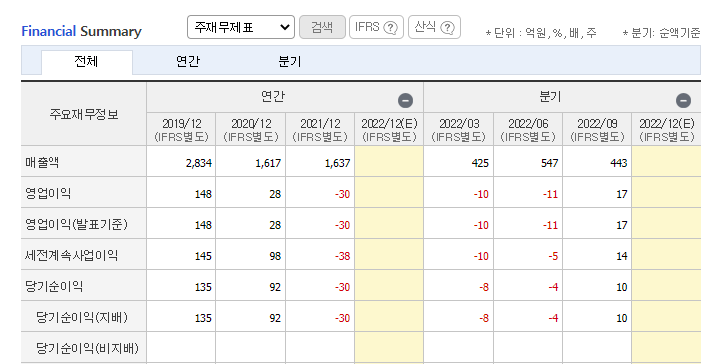The image size is (702, 364).
Task: Click -38 in the 세전계속사업이익 row
Action: pos(342,256)
